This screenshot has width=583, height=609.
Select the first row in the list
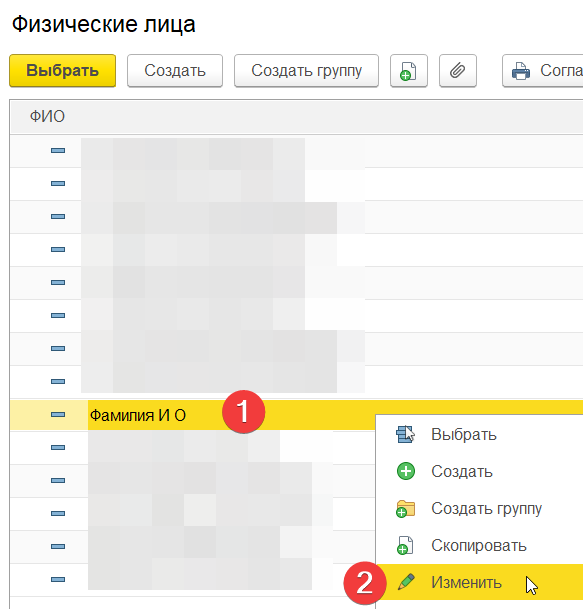pos(296,151)
